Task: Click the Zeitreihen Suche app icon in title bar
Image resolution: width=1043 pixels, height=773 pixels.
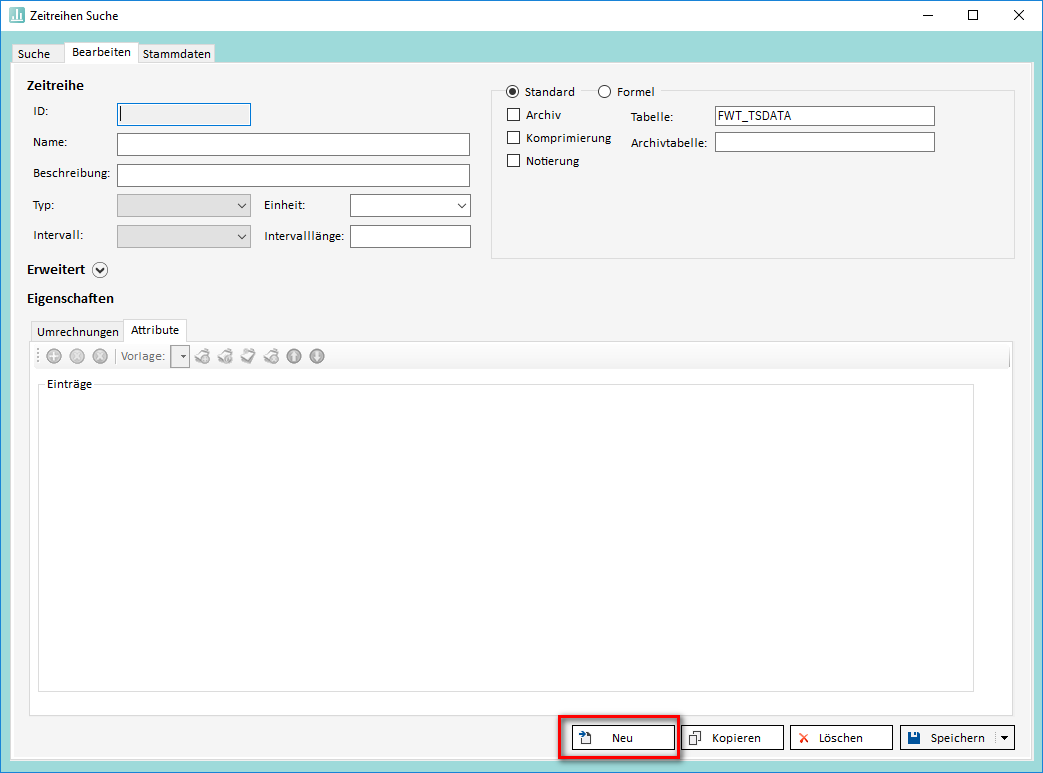Action: pos(17,15)
